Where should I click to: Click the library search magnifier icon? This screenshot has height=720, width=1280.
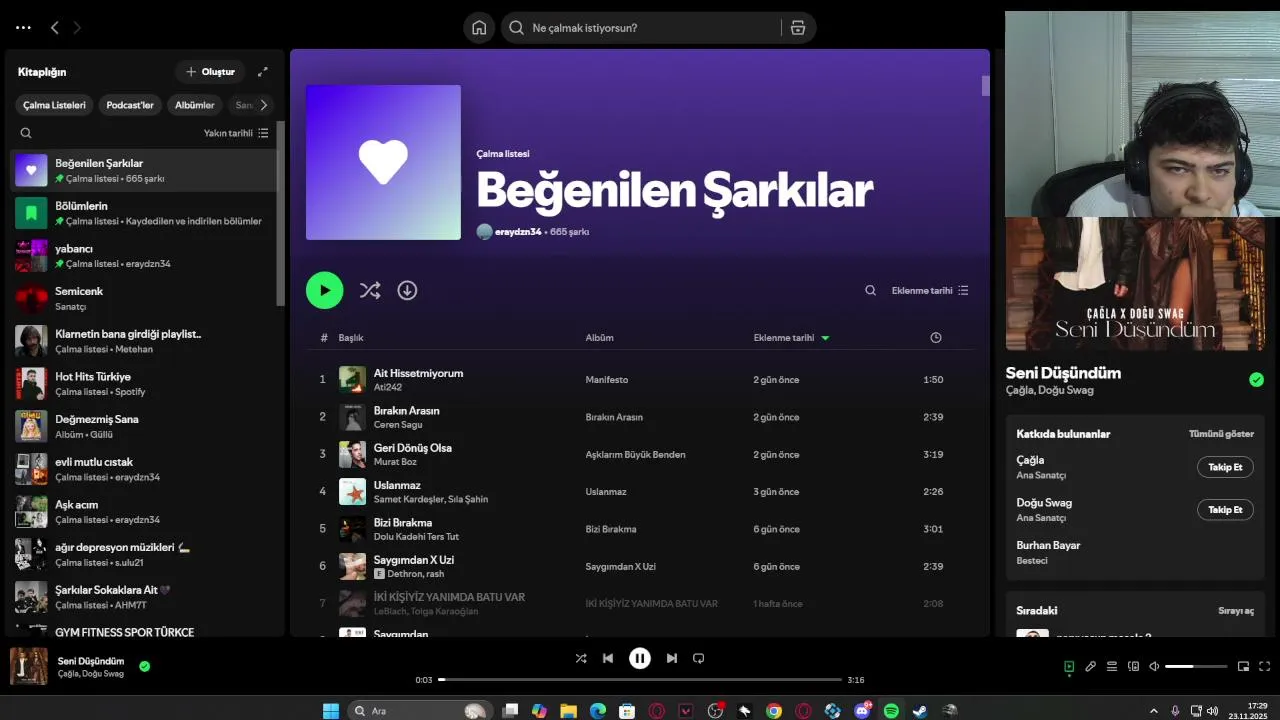(x=26, y=133)
